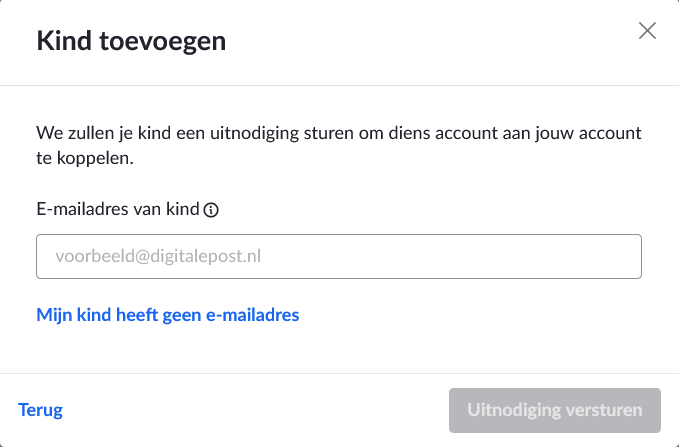Click the info icon beside E-mailadres van kind
The width and height of the screenshot is (679, 447).
pyautogui.click(x=211, y=210)
